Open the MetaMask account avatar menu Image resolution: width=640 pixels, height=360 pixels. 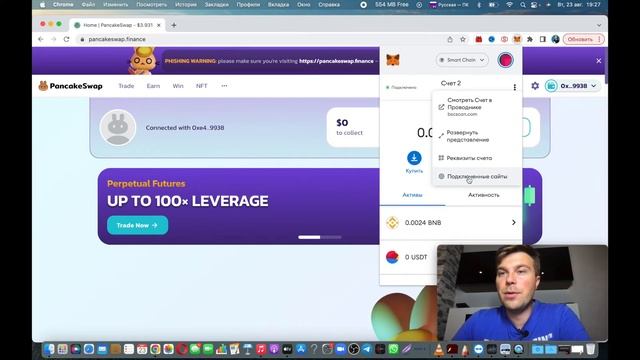click(x=505, y=60)
